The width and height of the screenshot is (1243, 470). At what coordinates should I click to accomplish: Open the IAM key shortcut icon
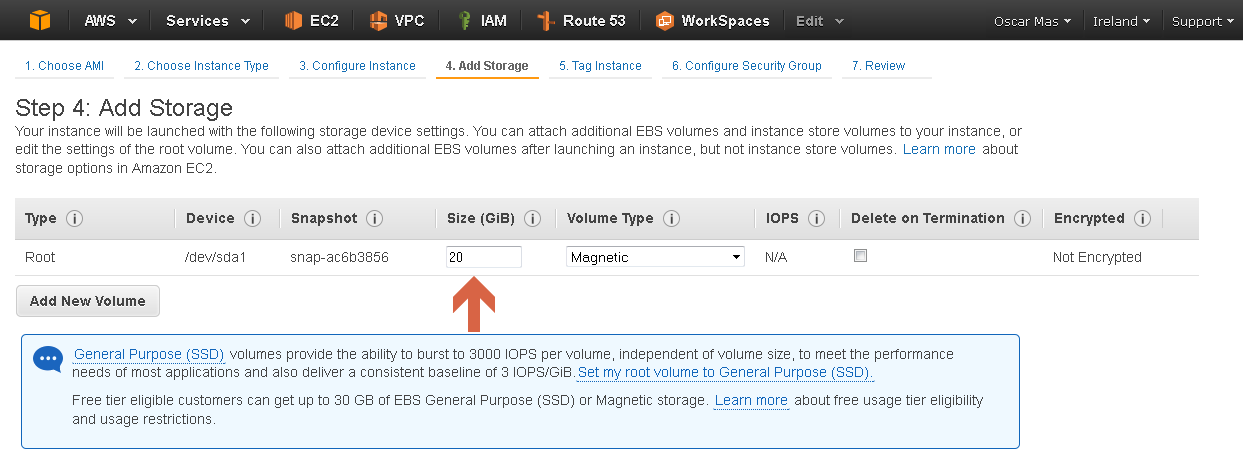[x=464, y=20]
